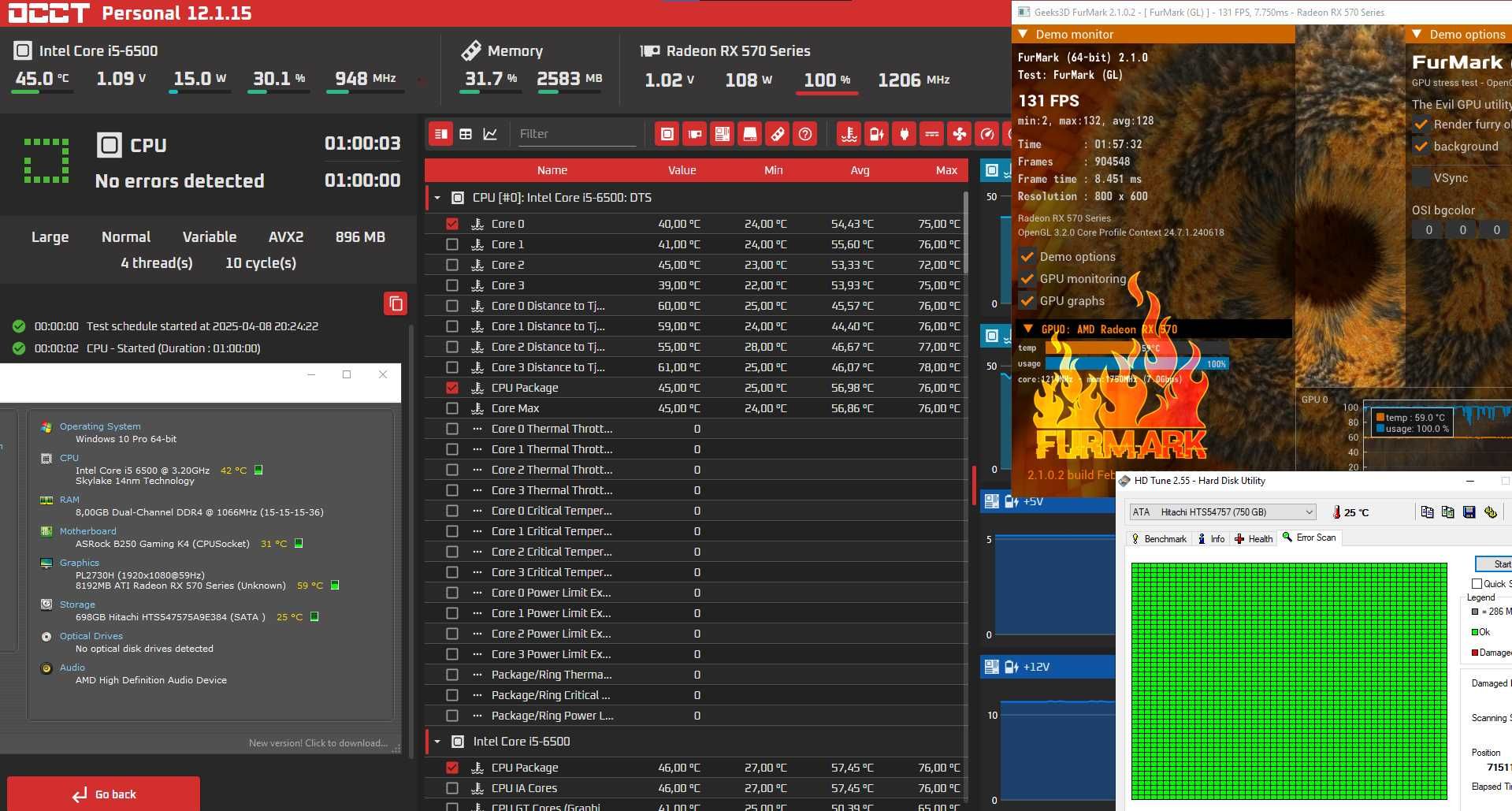Click the Go back button in OCCT
The image size is (1512, 811).
[x=103, y=794]
